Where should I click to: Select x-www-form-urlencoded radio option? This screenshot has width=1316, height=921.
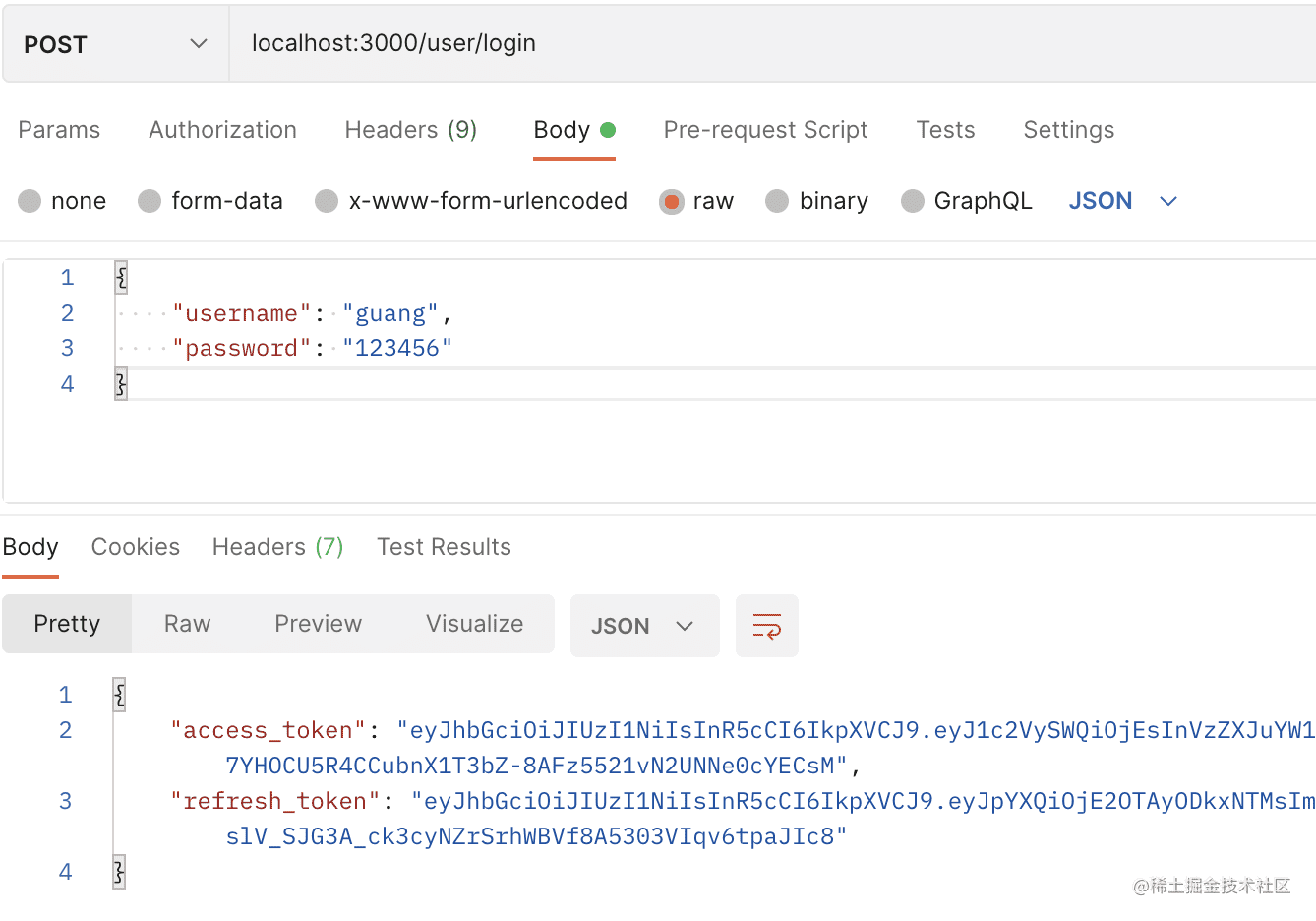pyautogui.click(x=327, y=201)
